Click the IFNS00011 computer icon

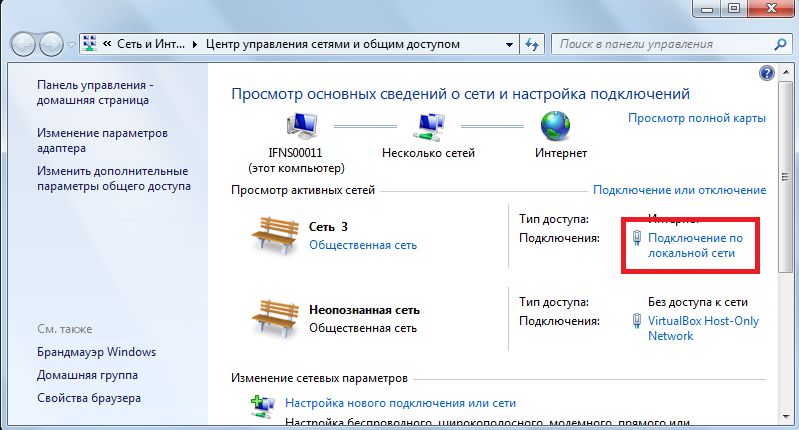point(302,127)
